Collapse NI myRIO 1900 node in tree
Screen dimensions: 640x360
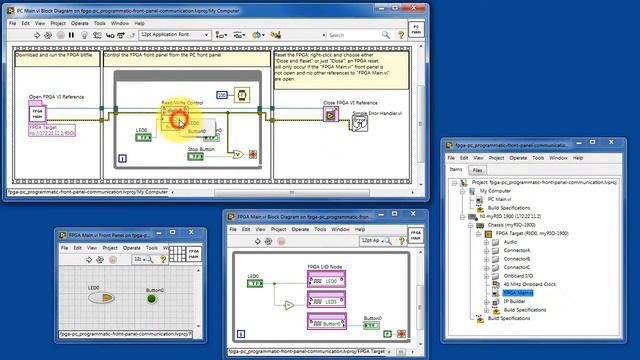click(x=462, y=217)
